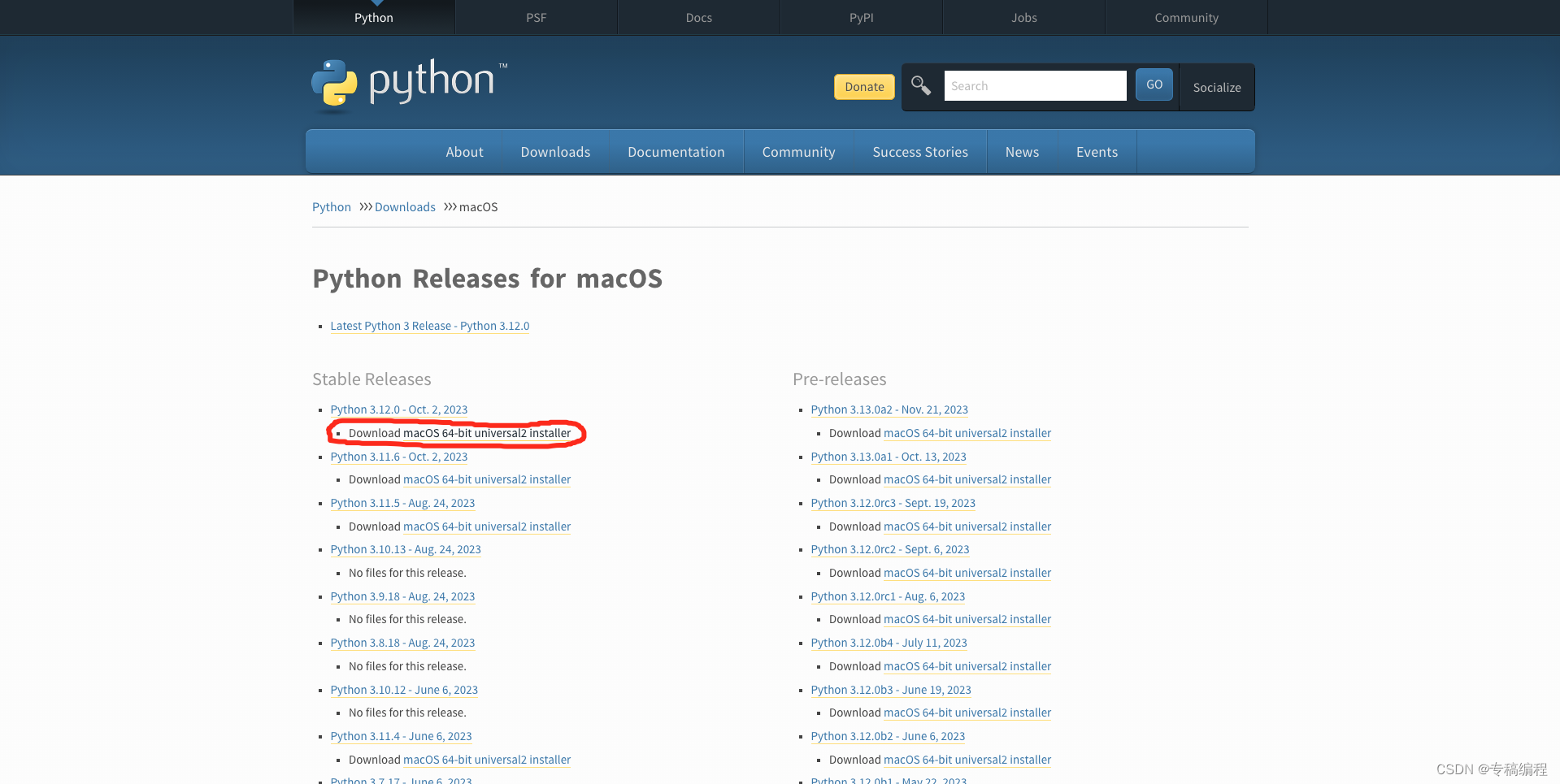This screenshot has height=784, width=1560.
Task: Open the Documentation navigation menu
Action: coord(676,152)
